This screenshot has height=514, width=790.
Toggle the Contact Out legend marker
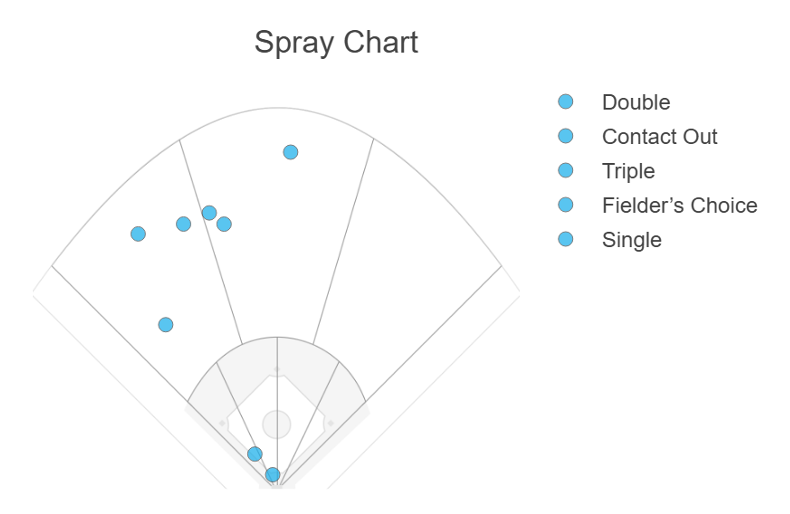565,136
